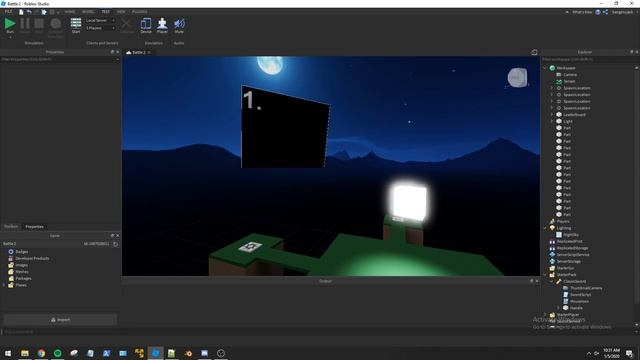Click the Filter Properties input field
640x360 pixels.
tap(60, 59)
